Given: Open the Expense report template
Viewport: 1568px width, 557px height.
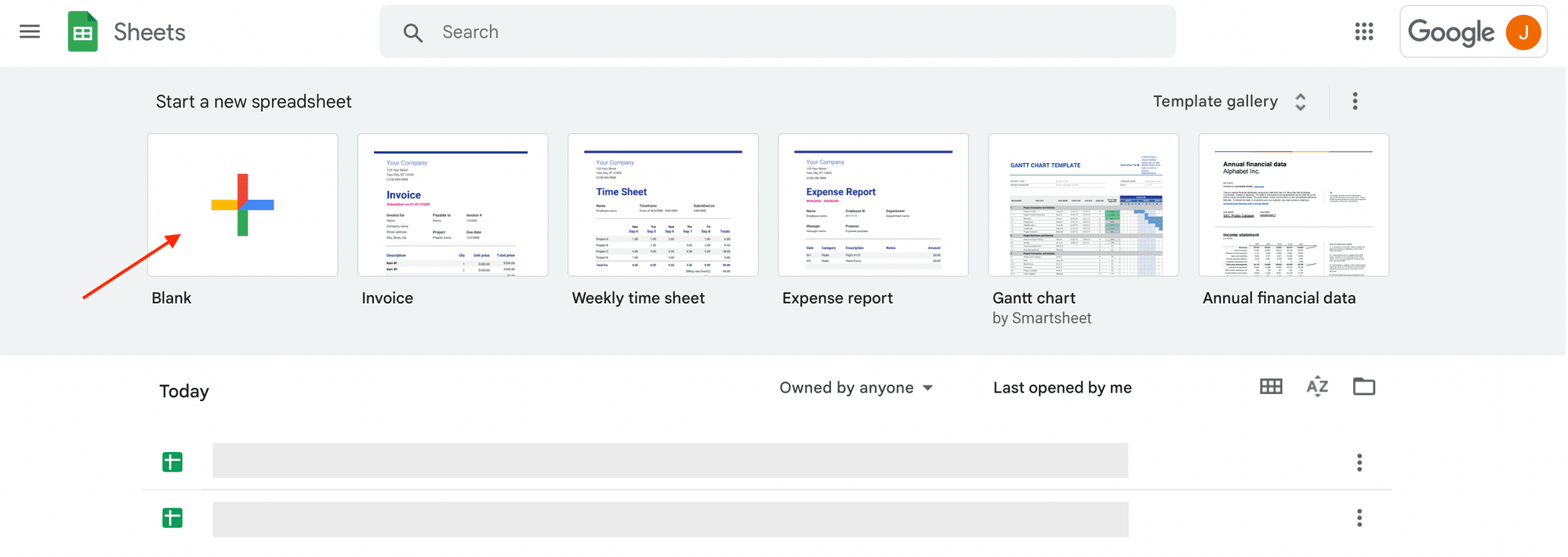Looking at the screenshot, I should tap(873, 204).
